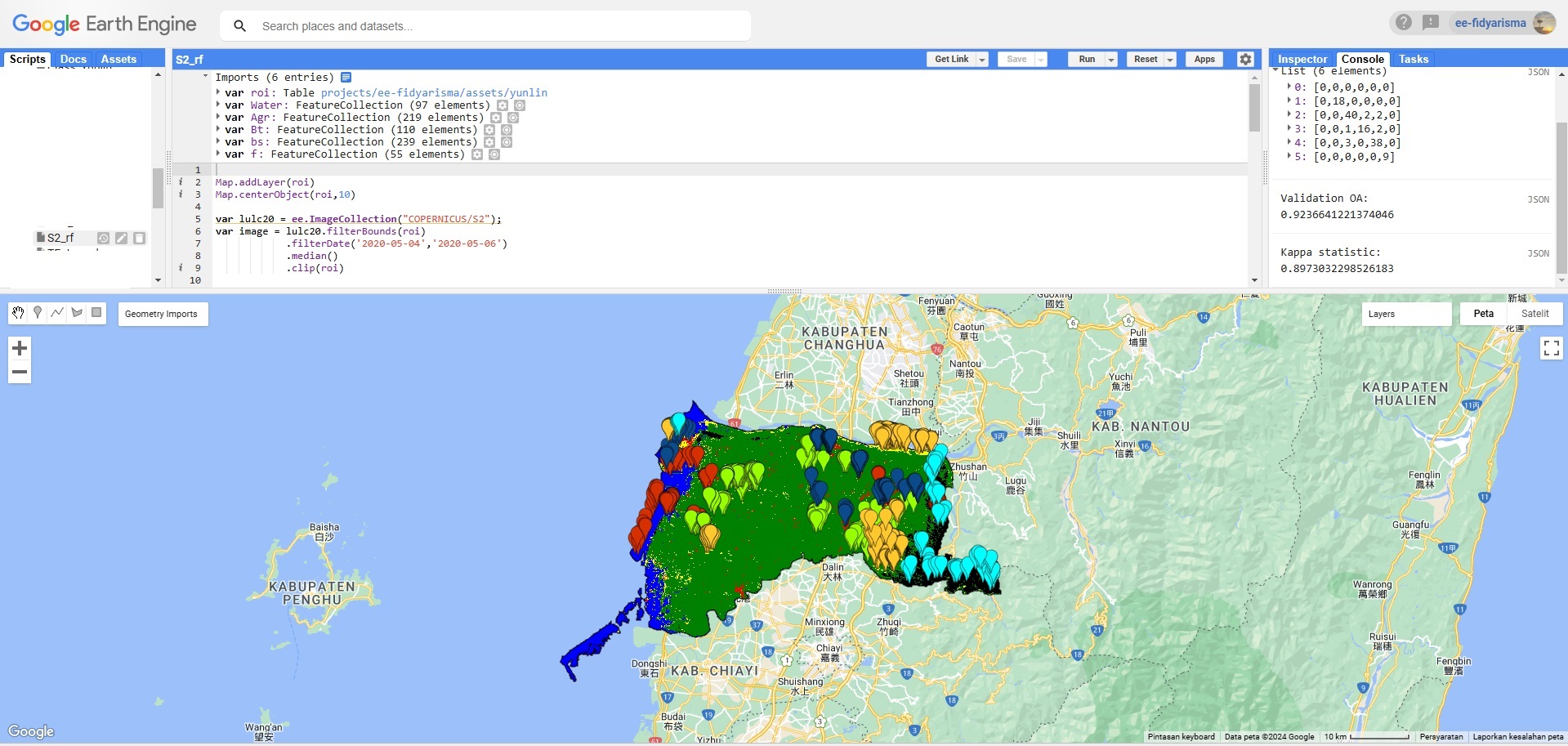Expand console list row 4: [0,0,3,0,38,0]

pyautogui.click(x=1289, y=142)
